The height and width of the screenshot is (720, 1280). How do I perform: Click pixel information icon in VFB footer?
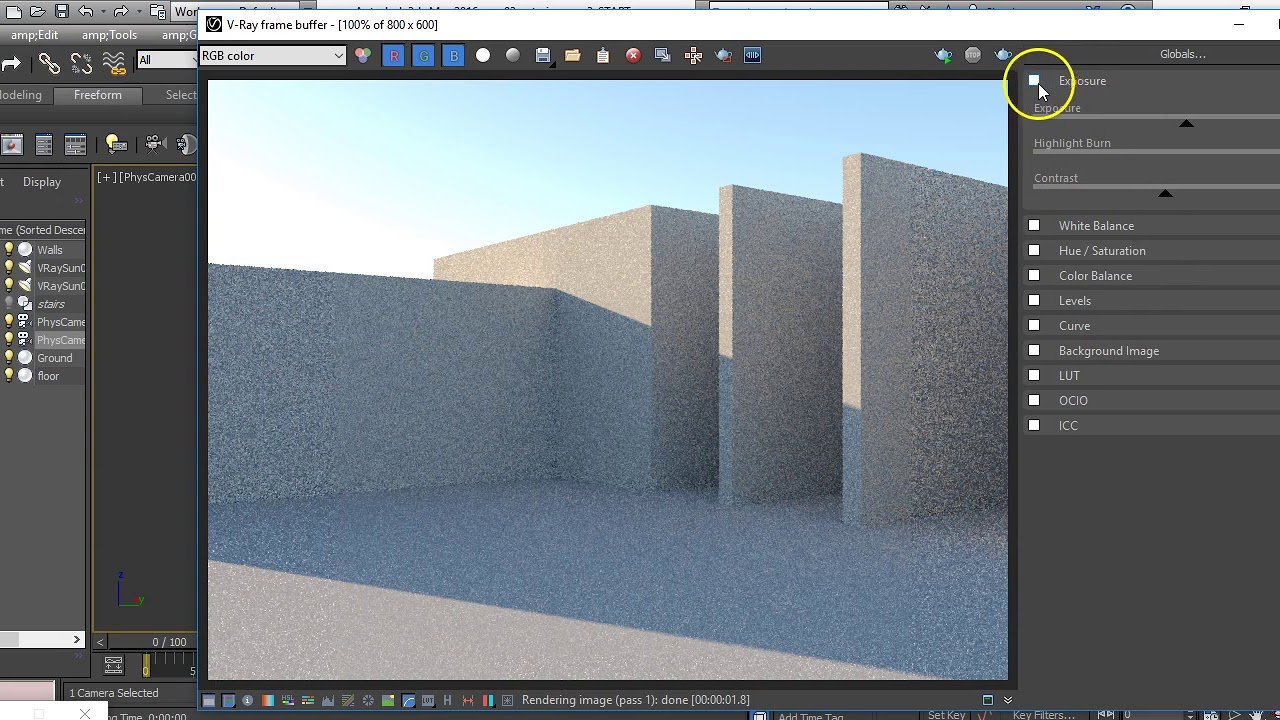click(x=248, y=700)
